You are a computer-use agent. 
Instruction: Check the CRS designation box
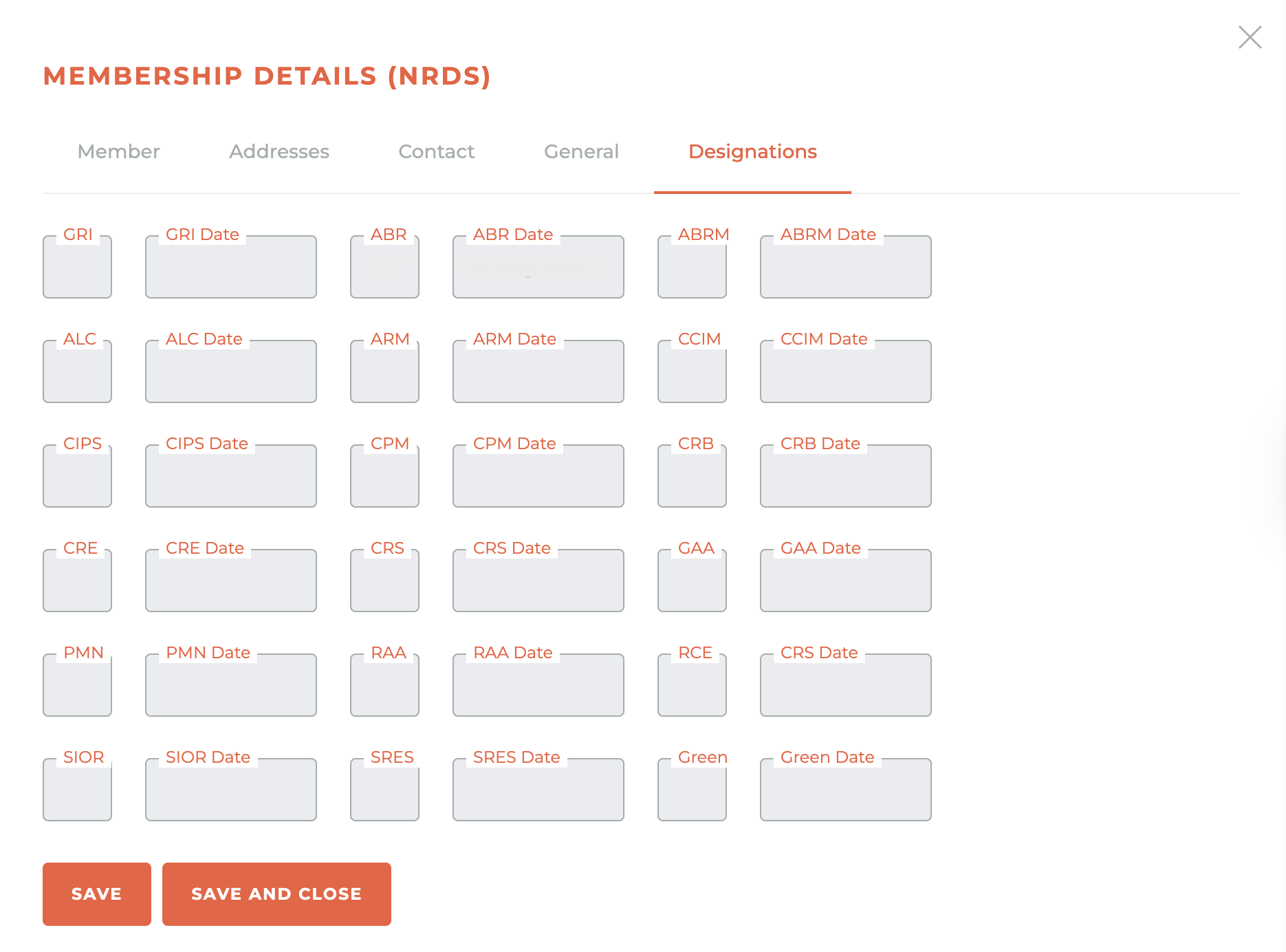384,580
